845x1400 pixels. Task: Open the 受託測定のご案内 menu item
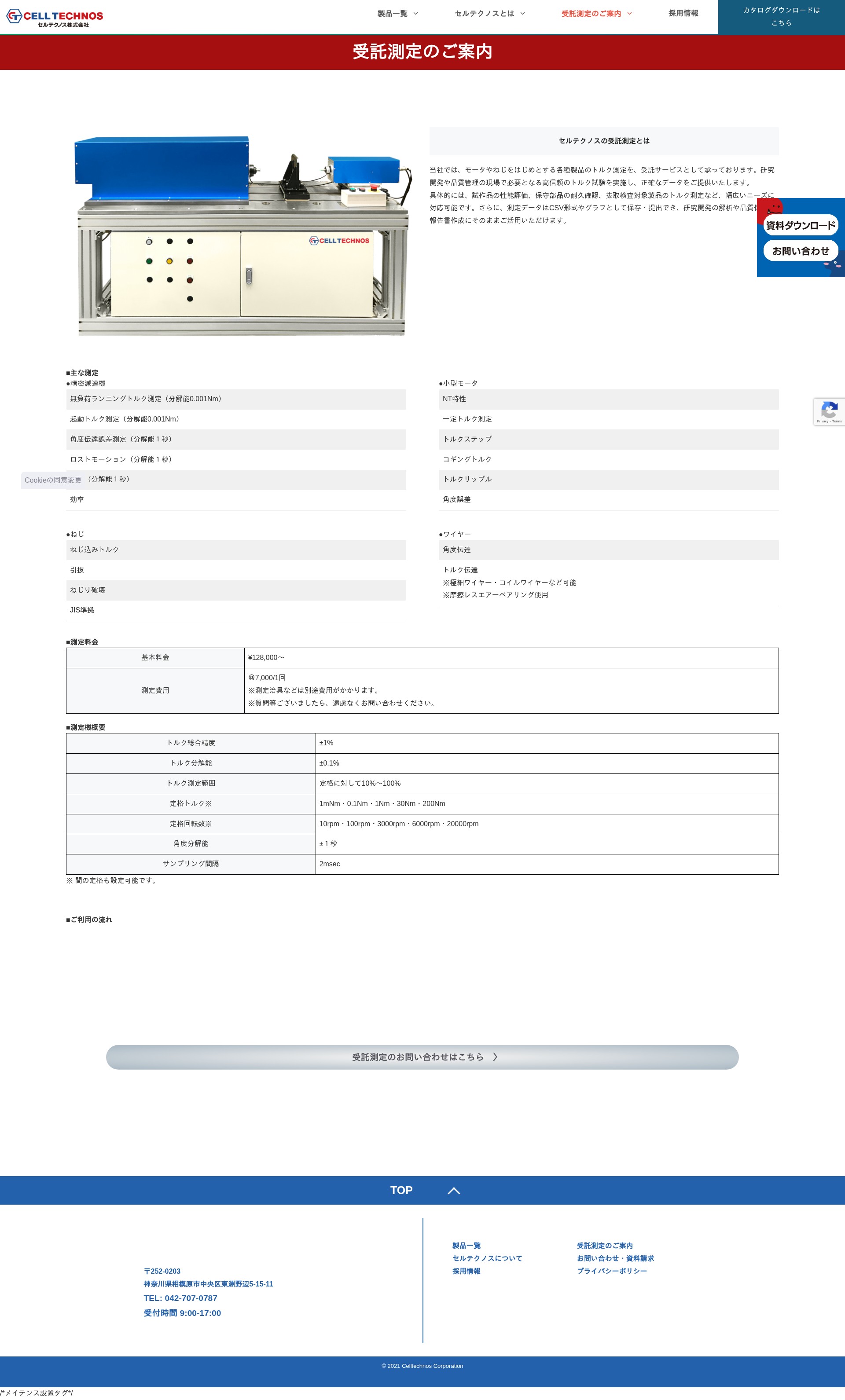[x=591, y=14]
